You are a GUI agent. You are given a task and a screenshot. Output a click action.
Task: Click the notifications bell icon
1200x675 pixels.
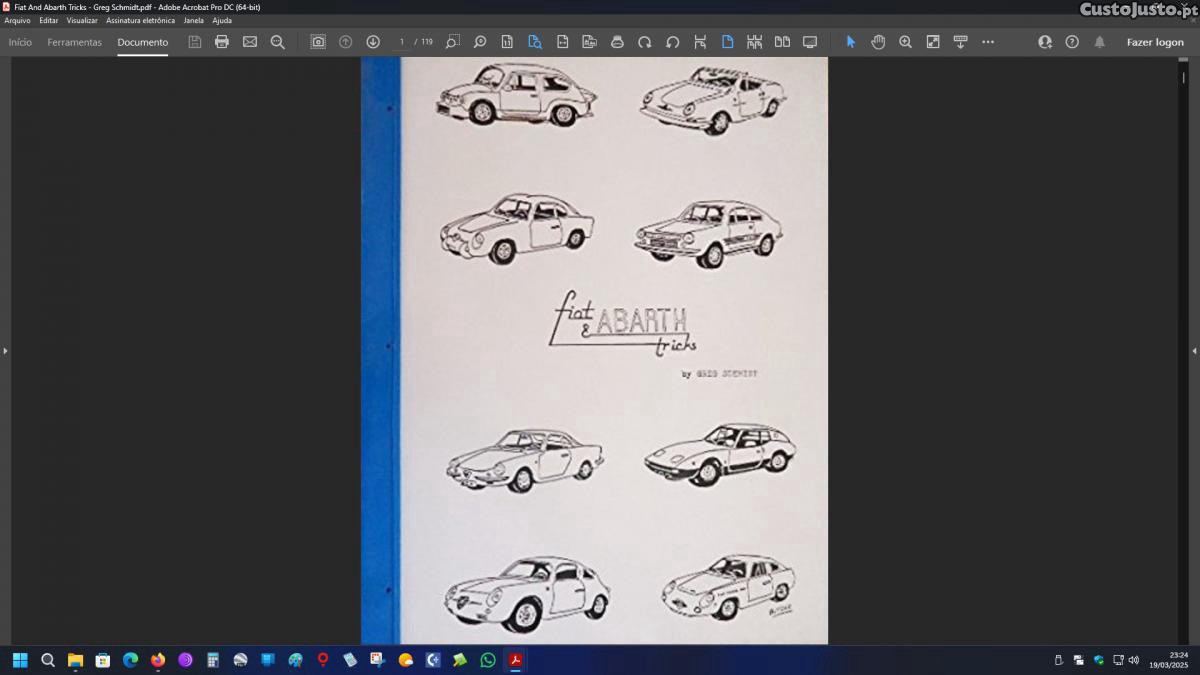[x=1100, y=42]
